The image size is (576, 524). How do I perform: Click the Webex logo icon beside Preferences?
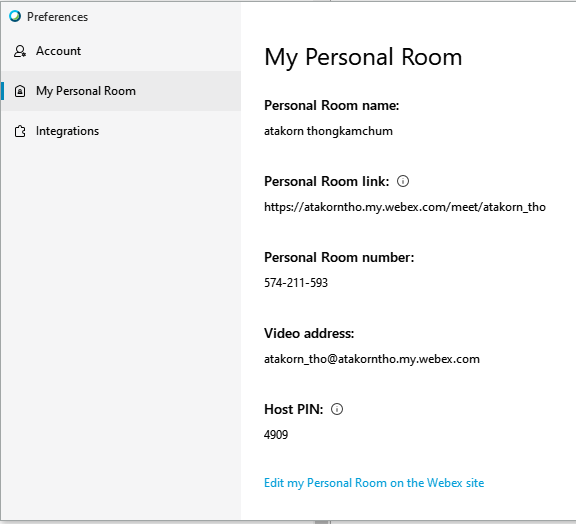point(15,16)
